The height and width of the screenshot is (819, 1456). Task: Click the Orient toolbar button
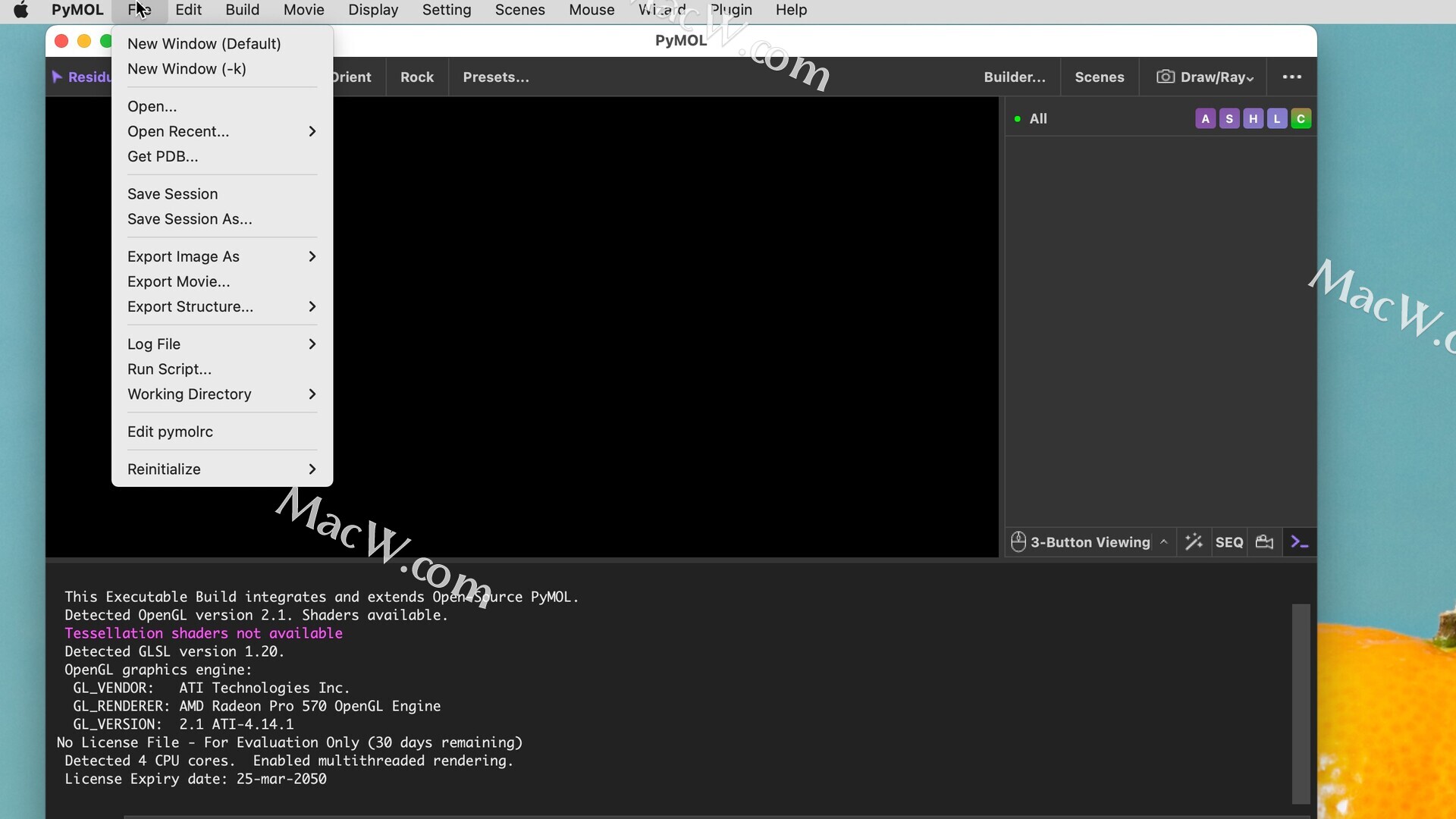click(x=353, y=77)
